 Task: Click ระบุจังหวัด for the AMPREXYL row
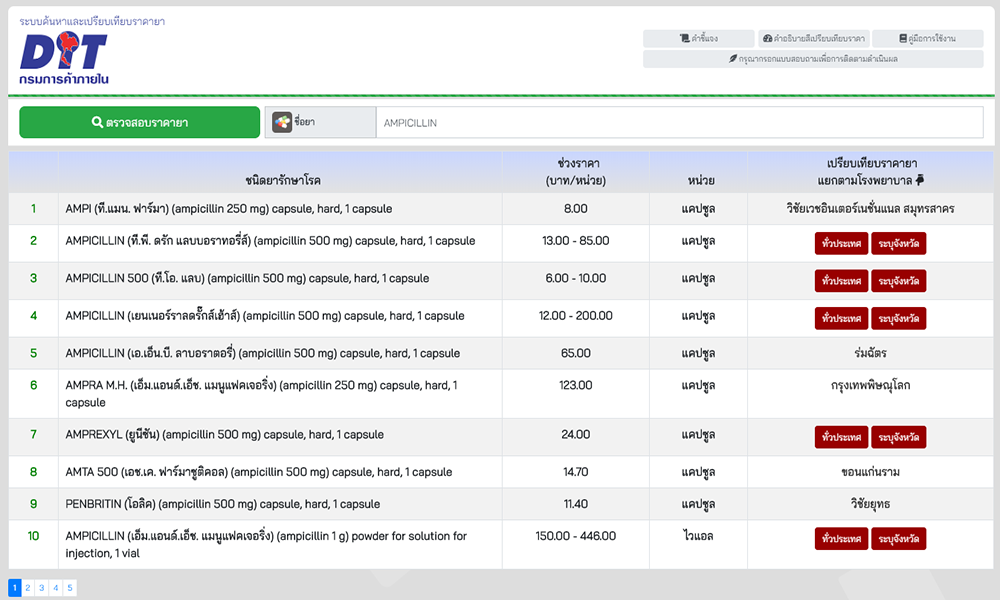coord(899,437)
